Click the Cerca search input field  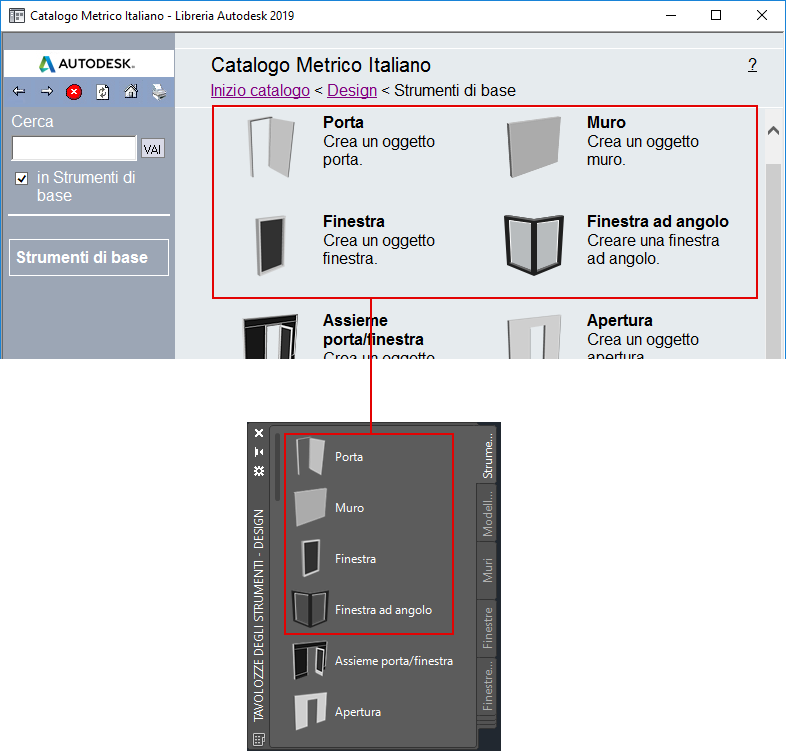pos(74,148)
